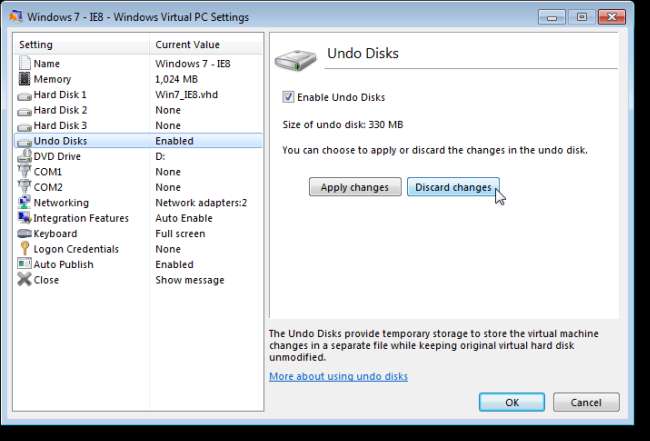Click the Keyboard icon
Image resolution: width=650 pixels, height=441 pixels.
24,233
